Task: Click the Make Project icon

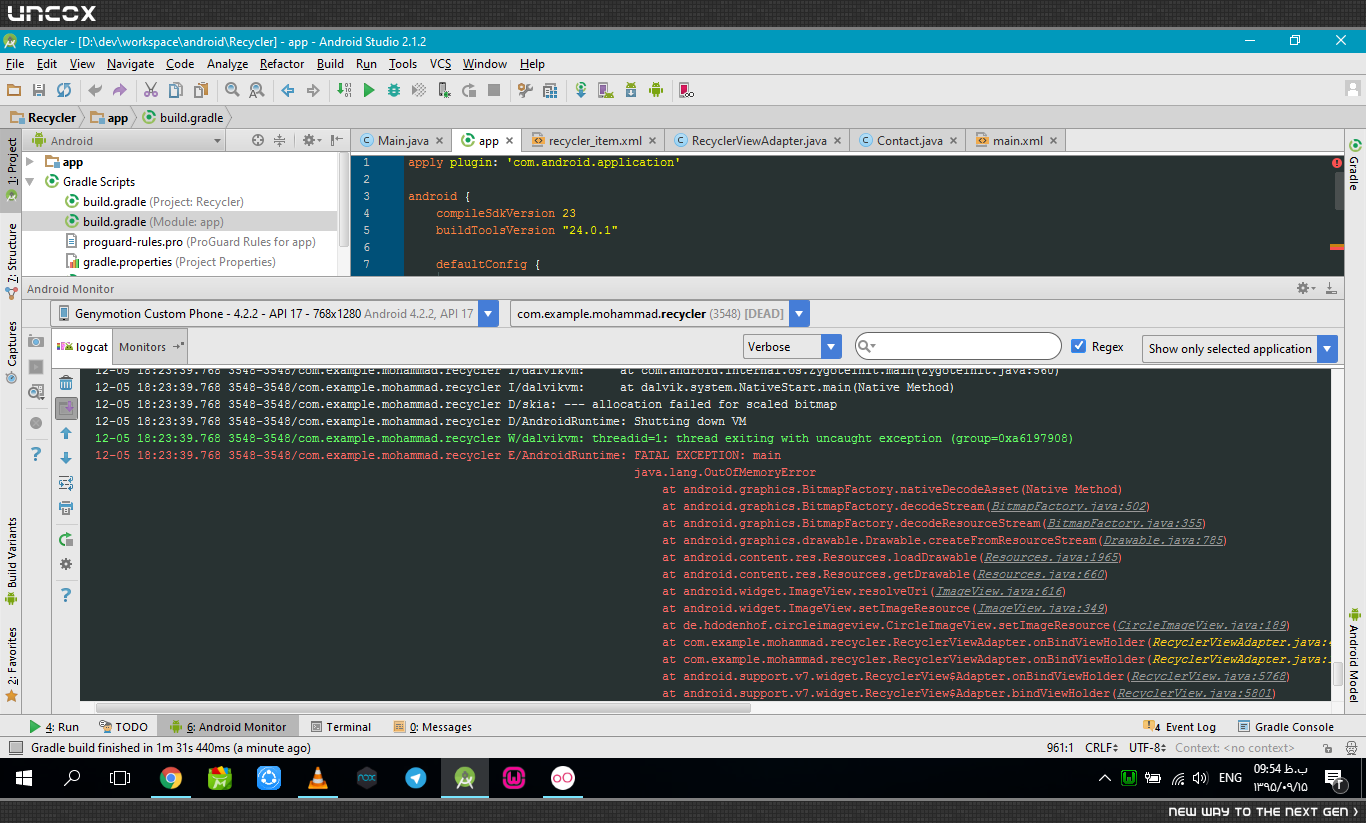Action: [344, 90]
